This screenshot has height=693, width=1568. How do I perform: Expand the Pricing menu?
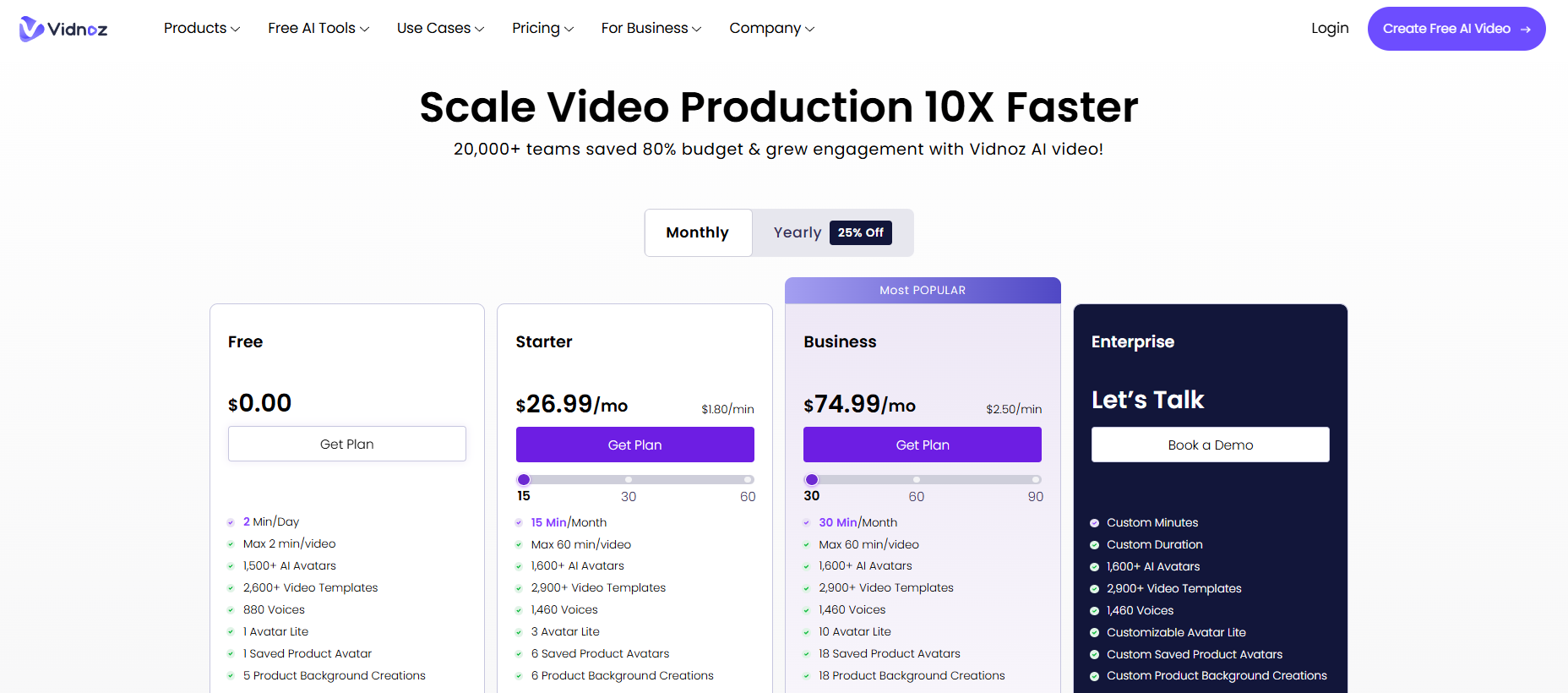coord(543,28)
